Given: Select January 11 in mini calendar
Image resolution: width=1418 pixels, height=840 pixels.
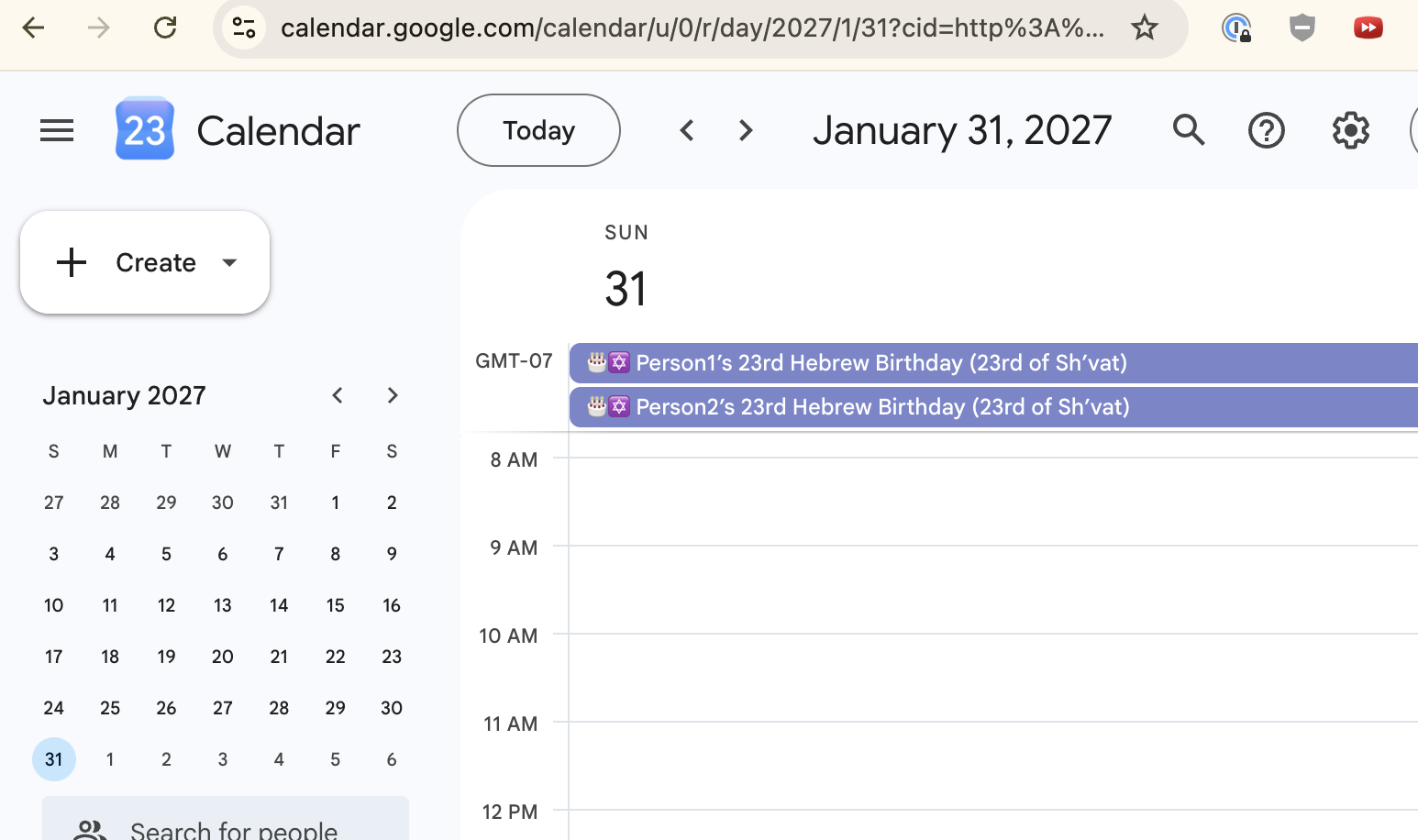Looking at the screenshot, I should (x=110, y=605).
